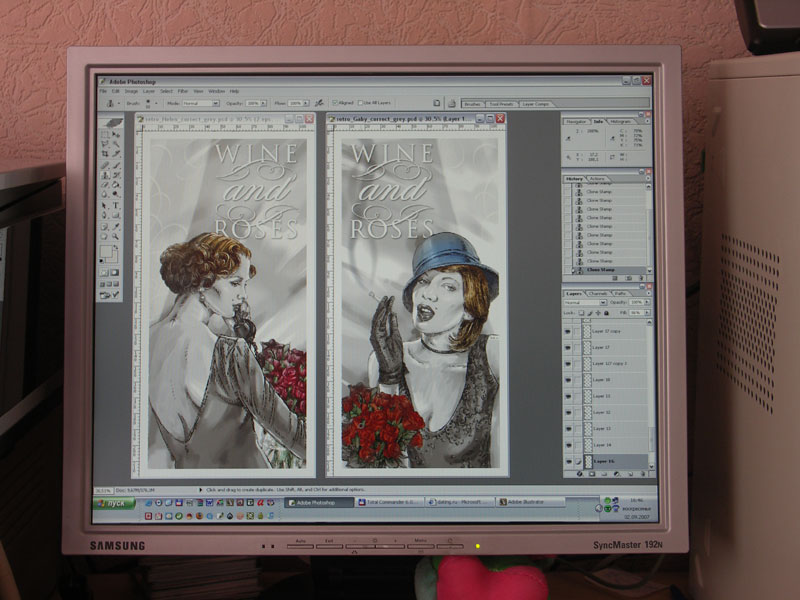This screenshot has width=800, height=600.
Task: Open the Filter menu
Action: (183, 91)
